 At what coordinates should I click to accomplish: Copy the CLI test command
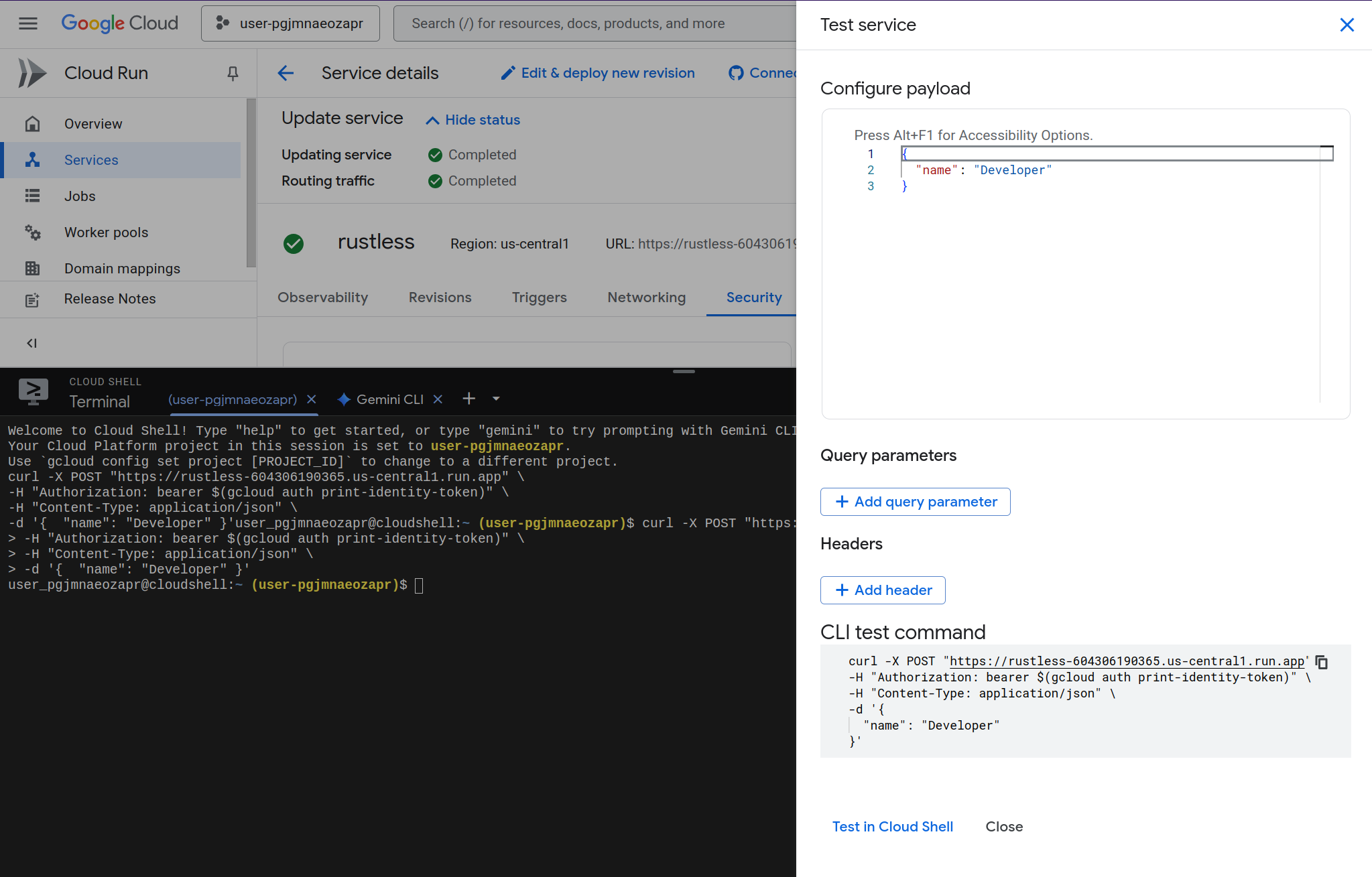coord(1321,662)
